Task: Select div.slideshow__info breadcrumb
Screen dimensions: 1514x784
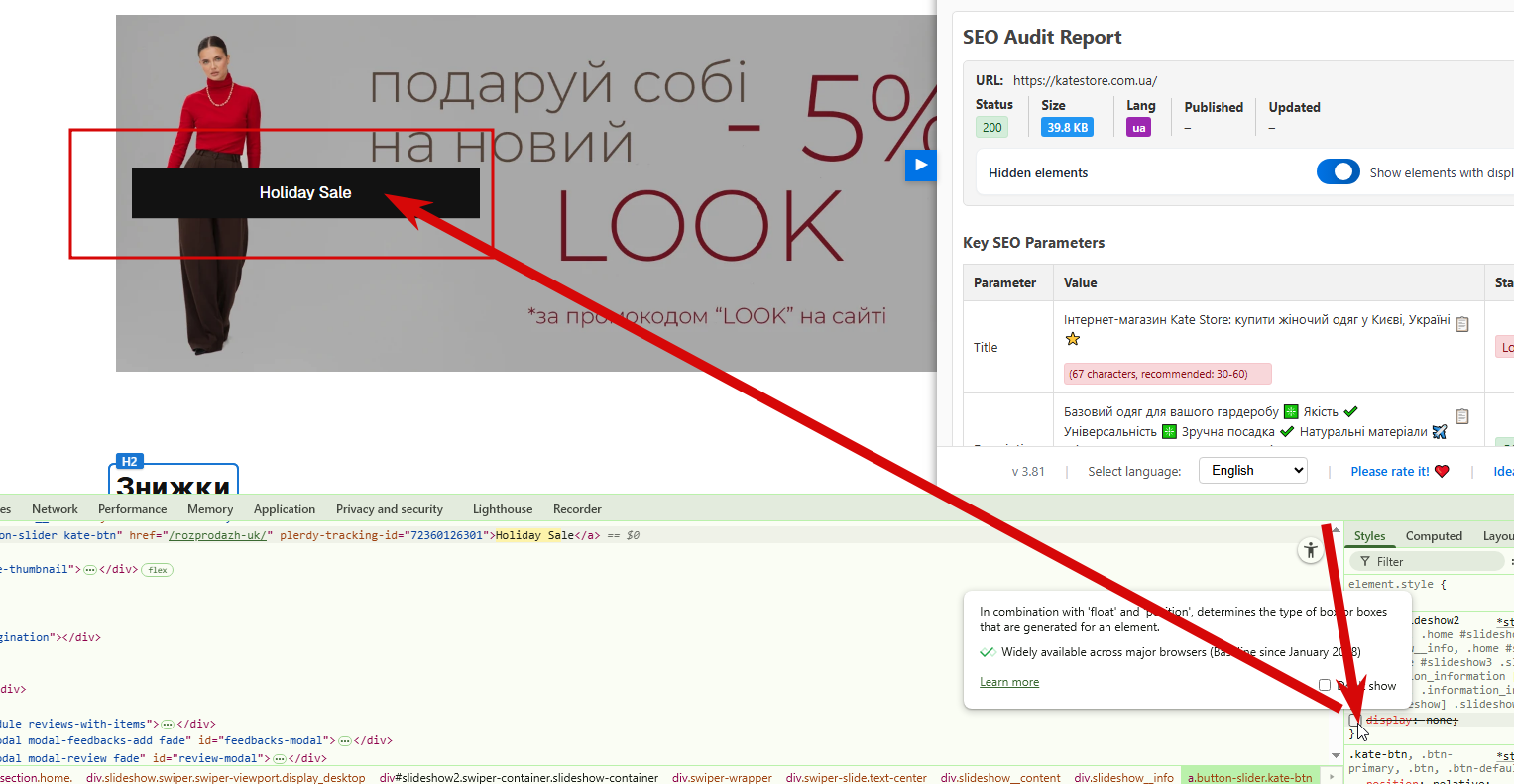Action: point(1123,778)
